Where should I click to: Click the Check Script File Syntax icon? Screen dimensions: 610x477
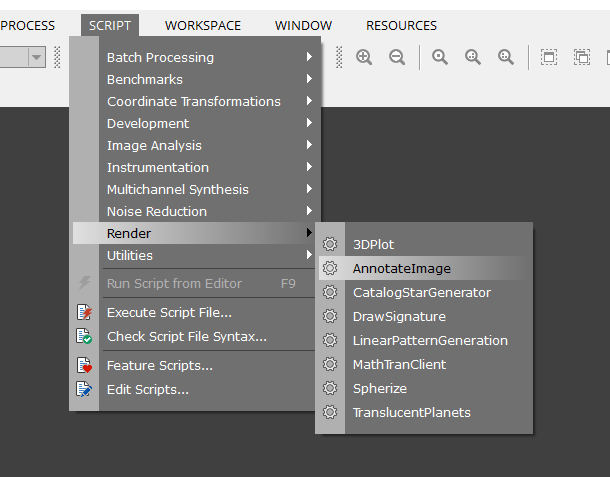[85, 337]
